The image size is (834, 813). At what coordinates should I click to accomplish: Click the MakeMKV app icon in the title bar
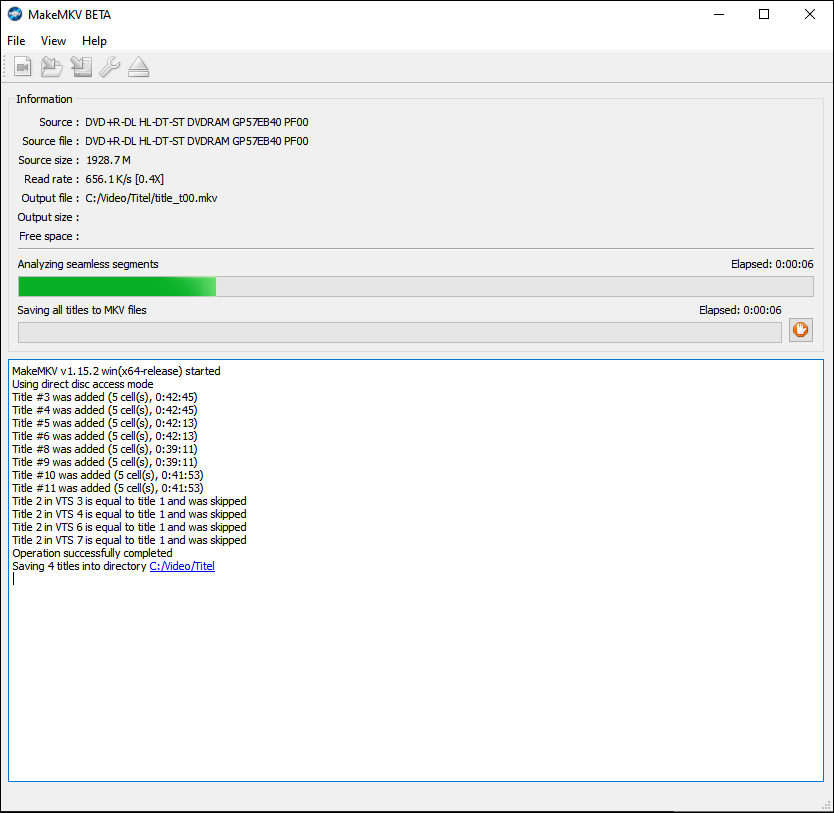[15, 14]
